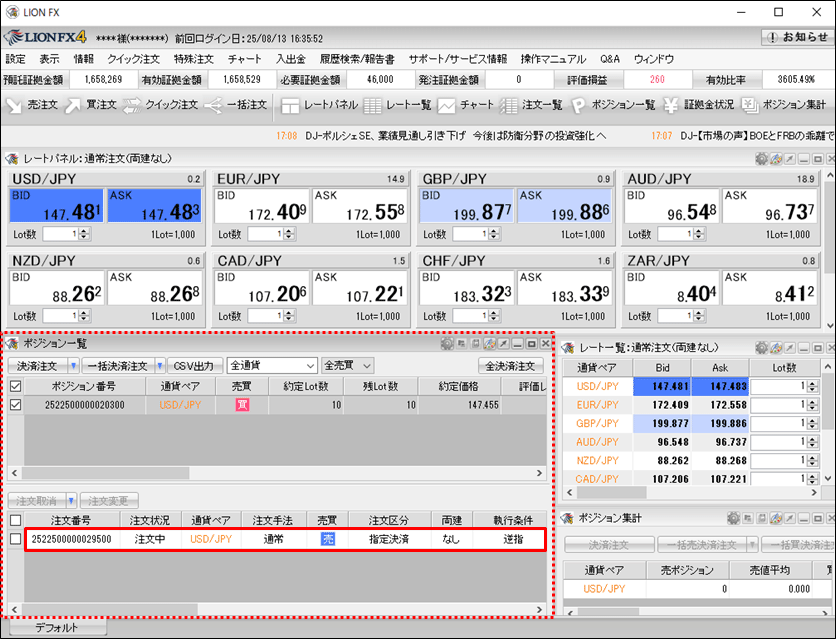Click the blue USD/JPY BID rate tile
The height and width of the screenshot is (639, 836).
[56, 207]
